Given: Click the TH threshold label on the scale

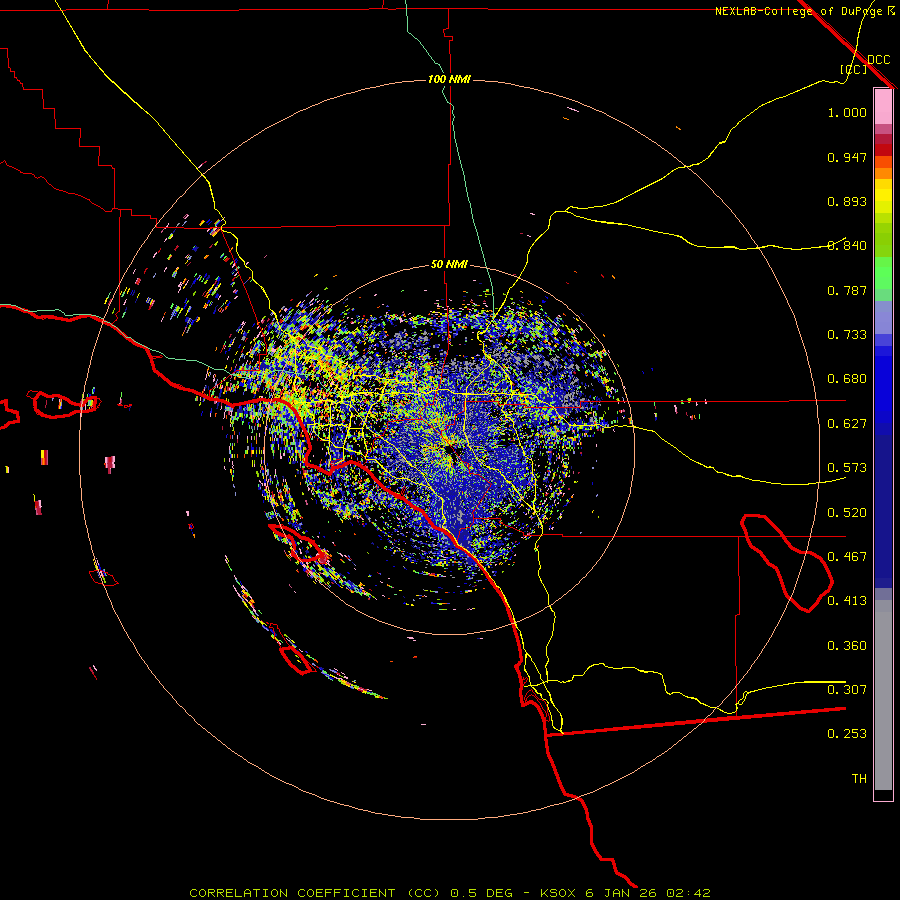Looking at the screenshot, I should [x=859, y=779].
